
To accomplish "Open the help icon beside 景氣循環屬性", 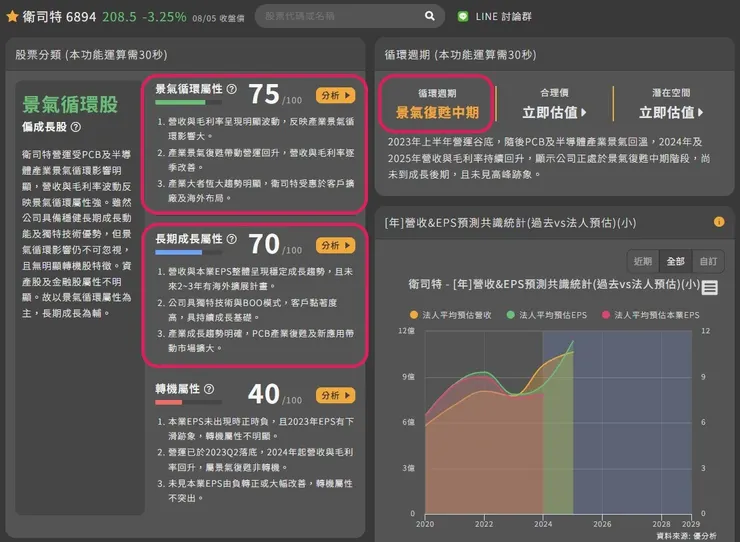I will pos(231,89).
